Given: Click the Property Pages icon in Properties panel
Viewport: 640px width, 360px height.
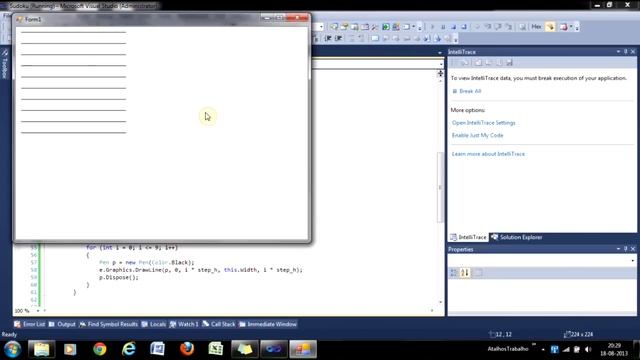Looking at the screenshot, I should [478, 273].
